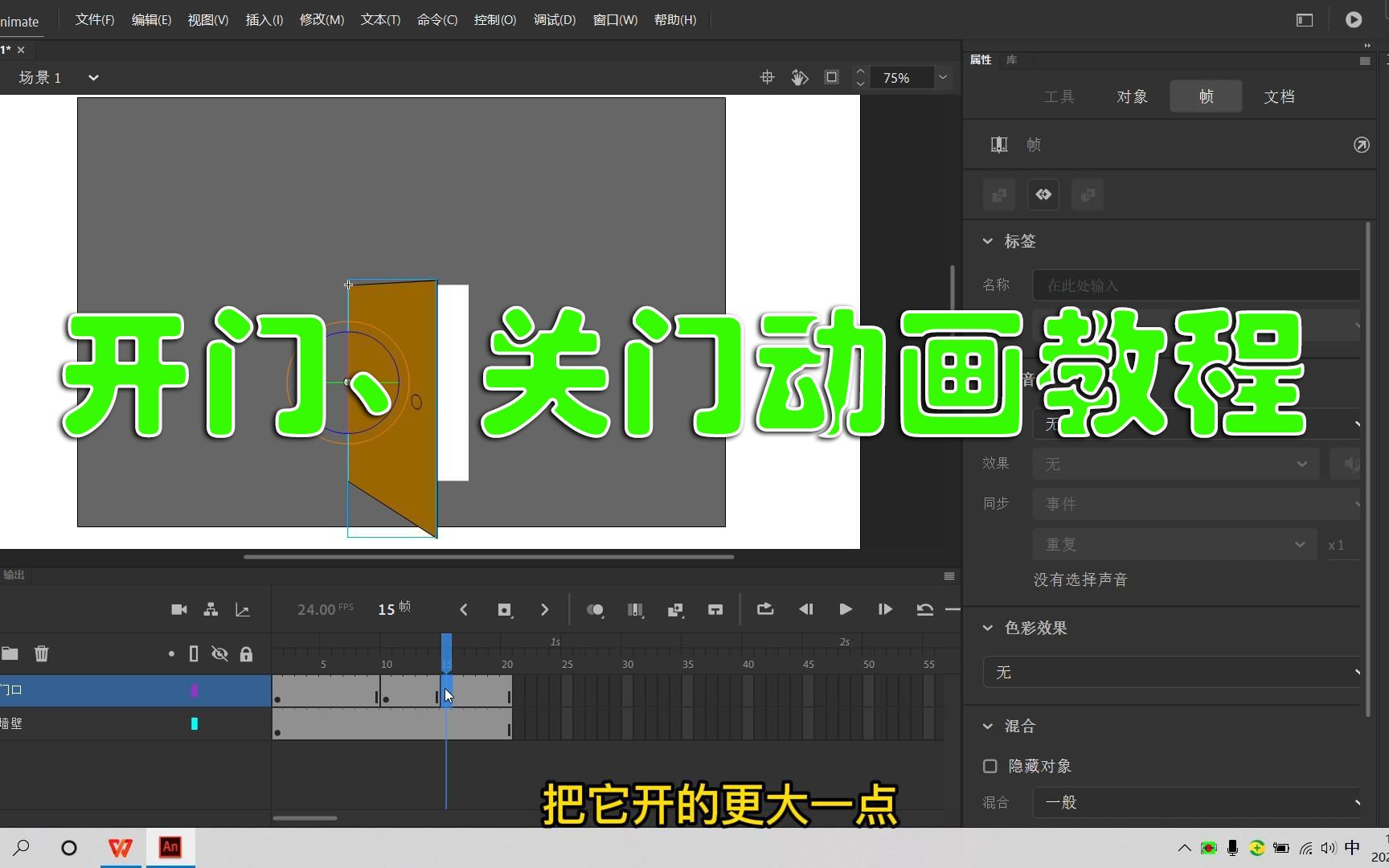Image resolution: width=1389 pixels, height=868 pixels.
Task: Click the insert keyframe icon in timeline toolbar
Action: (x=505, y=609)
